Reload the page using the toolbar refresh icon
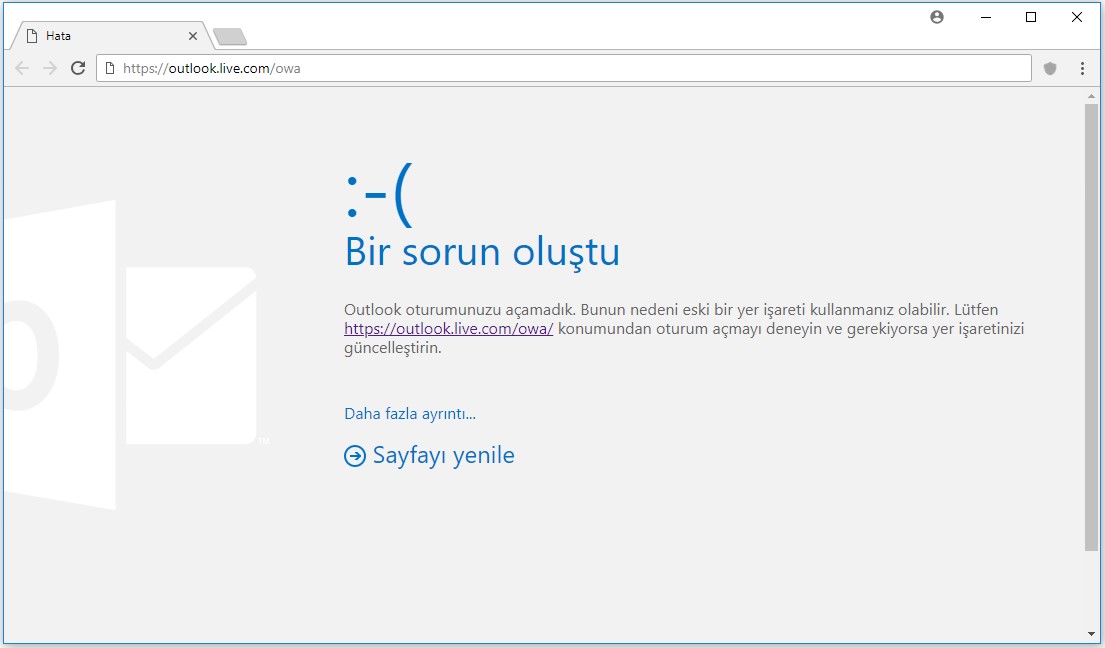 click(77, 68)
